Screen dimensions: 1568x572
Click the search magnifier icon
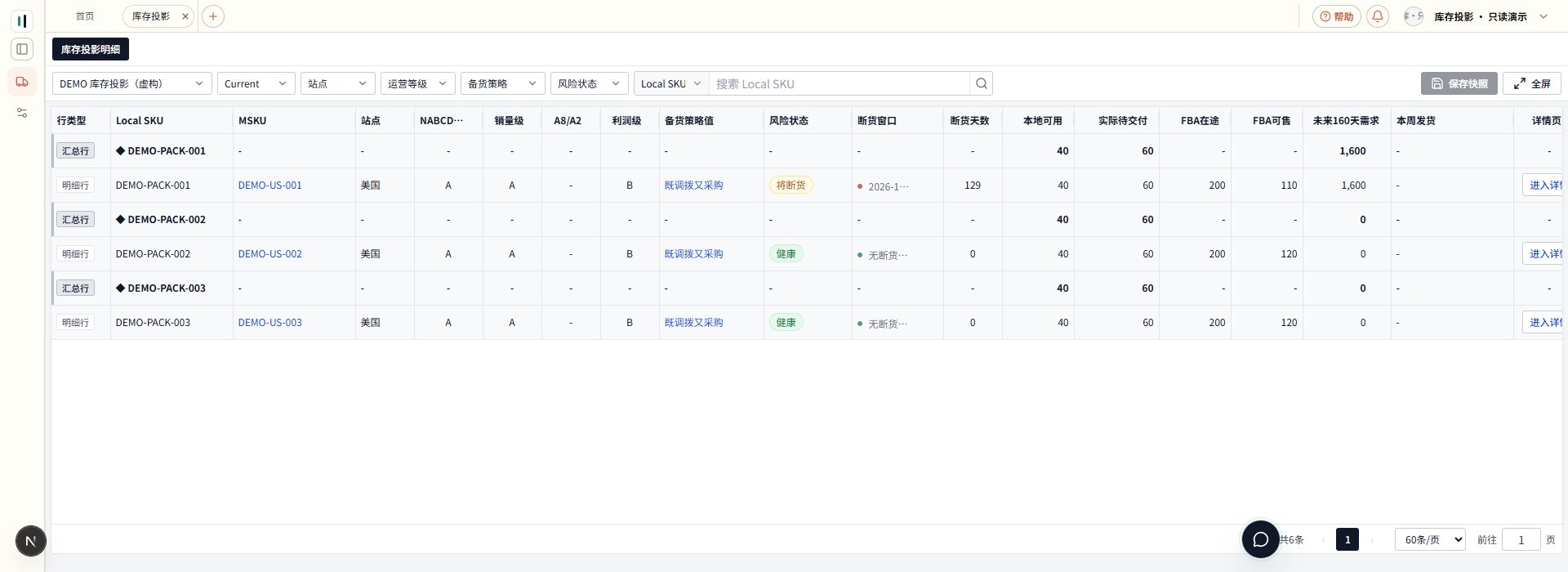tap(982, 83)
